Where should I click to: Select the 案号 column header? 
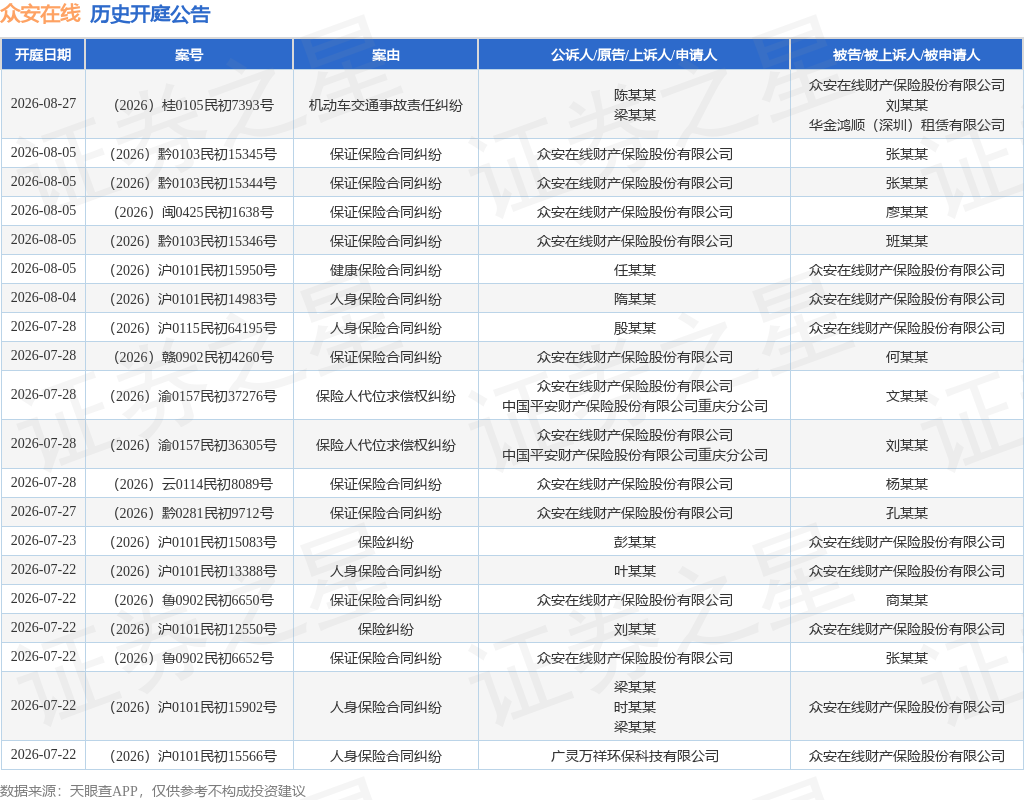pos(189,55)
